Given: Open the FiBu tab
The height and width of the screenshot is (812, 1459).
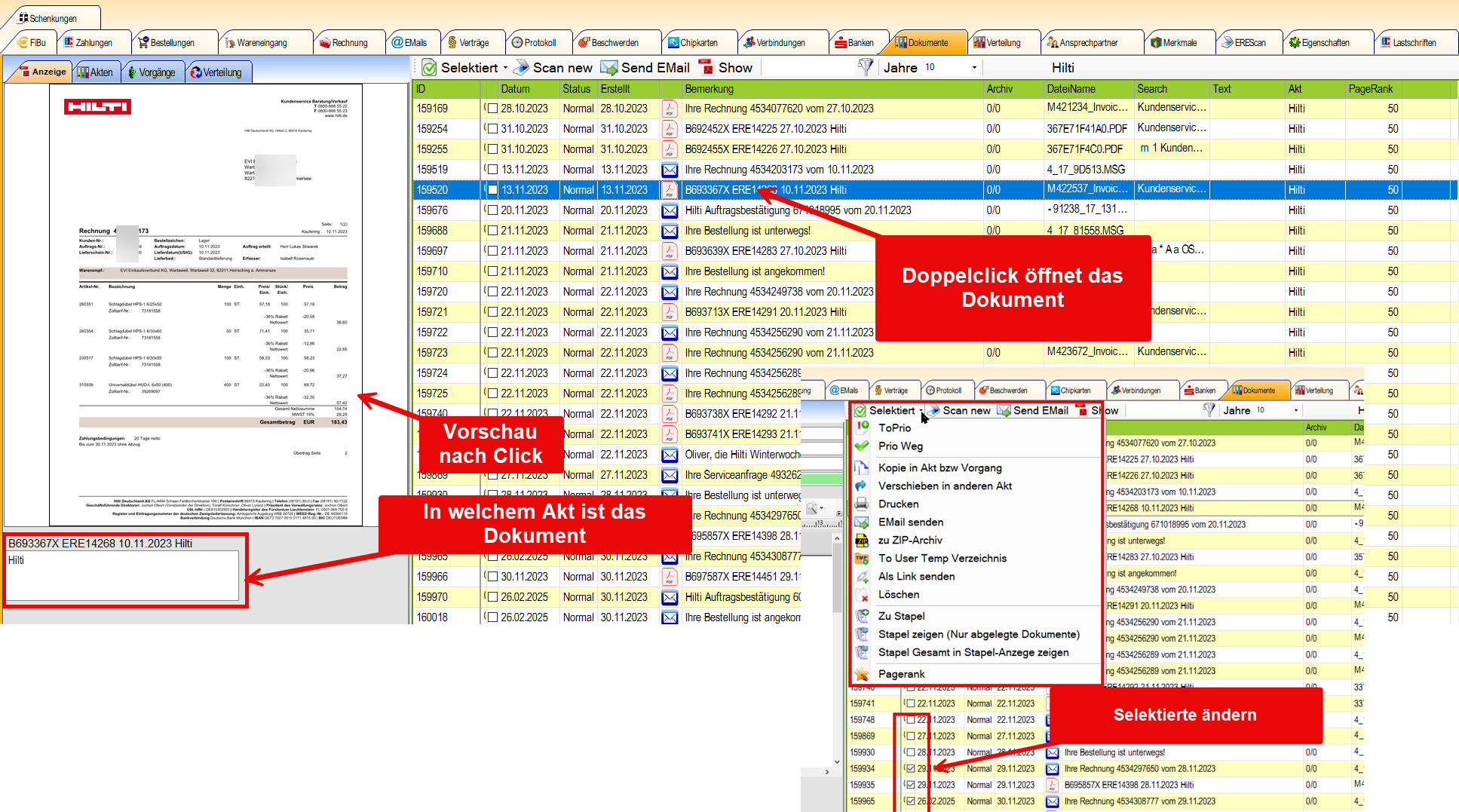Looking at the screenshot, I should (31, 43).
